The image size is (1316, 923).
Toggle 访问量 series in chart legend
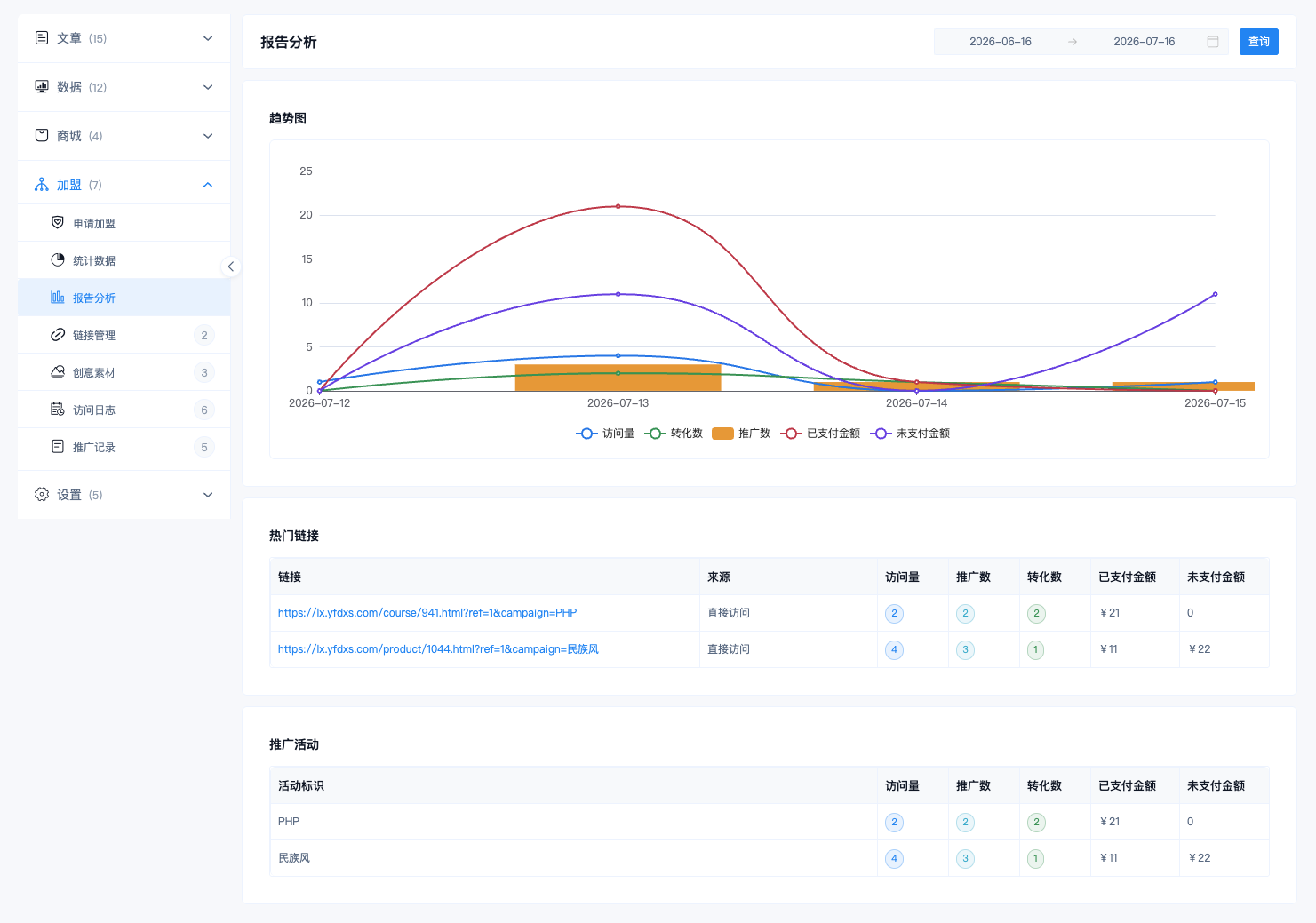(605, 434)
